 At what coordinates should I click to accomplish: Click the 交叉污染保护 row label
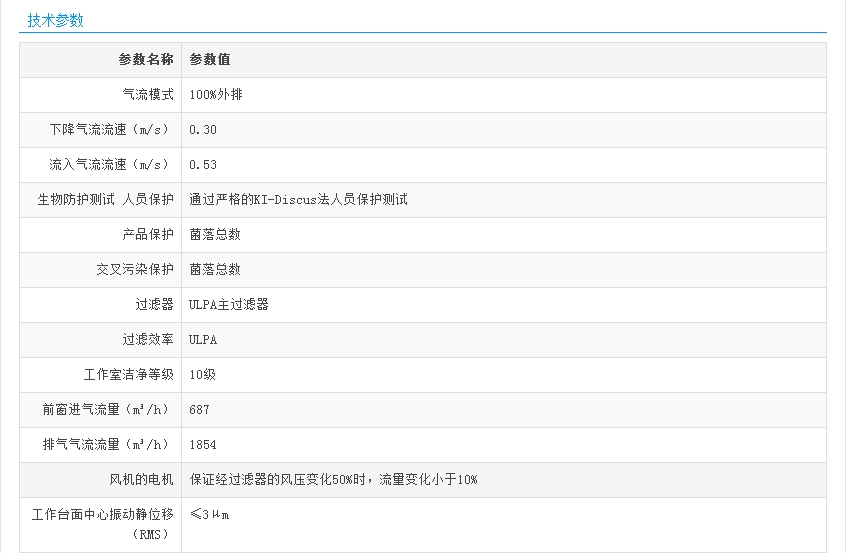coord(135,270)
